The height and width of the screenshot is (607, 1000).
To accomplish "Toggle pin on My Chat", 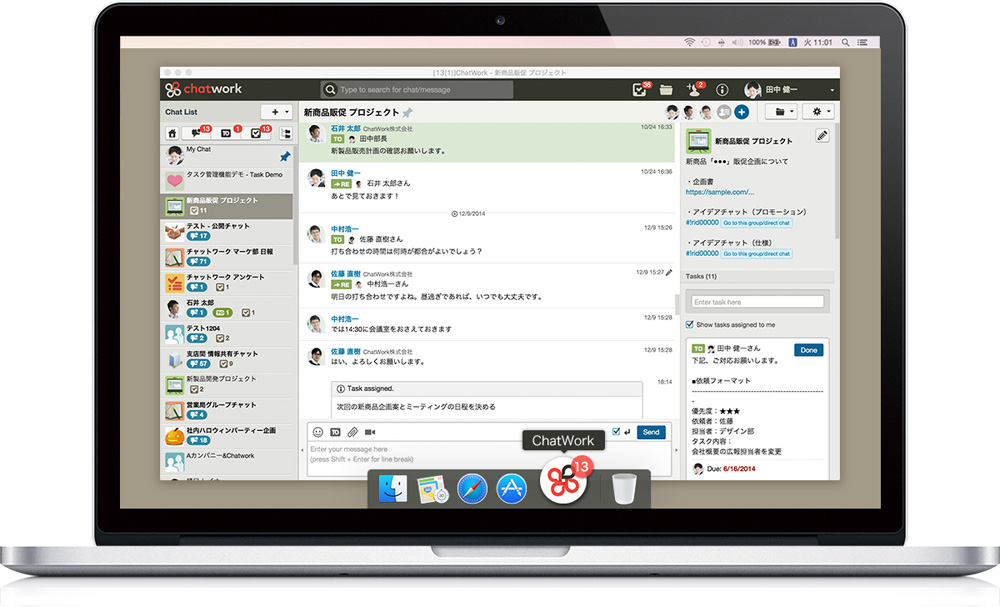I will [x=285, y=156].
